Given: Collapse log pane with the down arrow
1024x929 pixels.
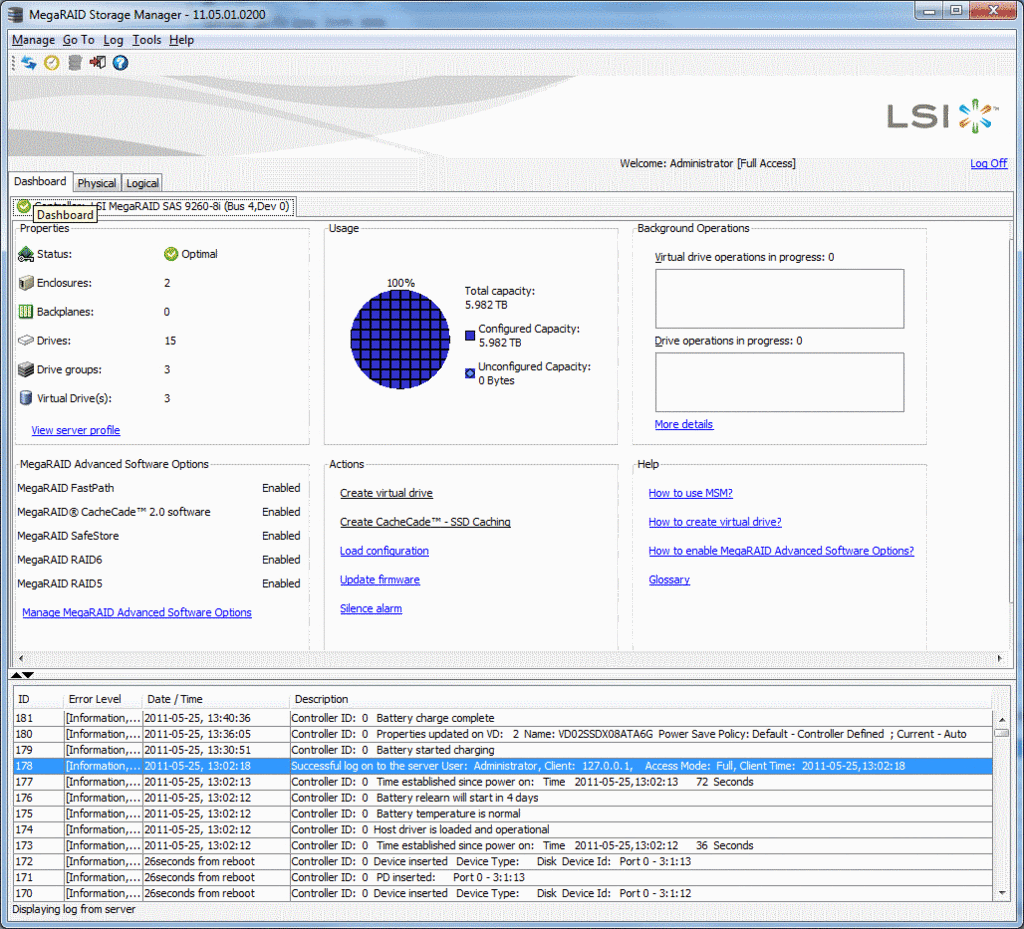Looking at the screenshot, I should pyautogui.click(x=29, y=676).
